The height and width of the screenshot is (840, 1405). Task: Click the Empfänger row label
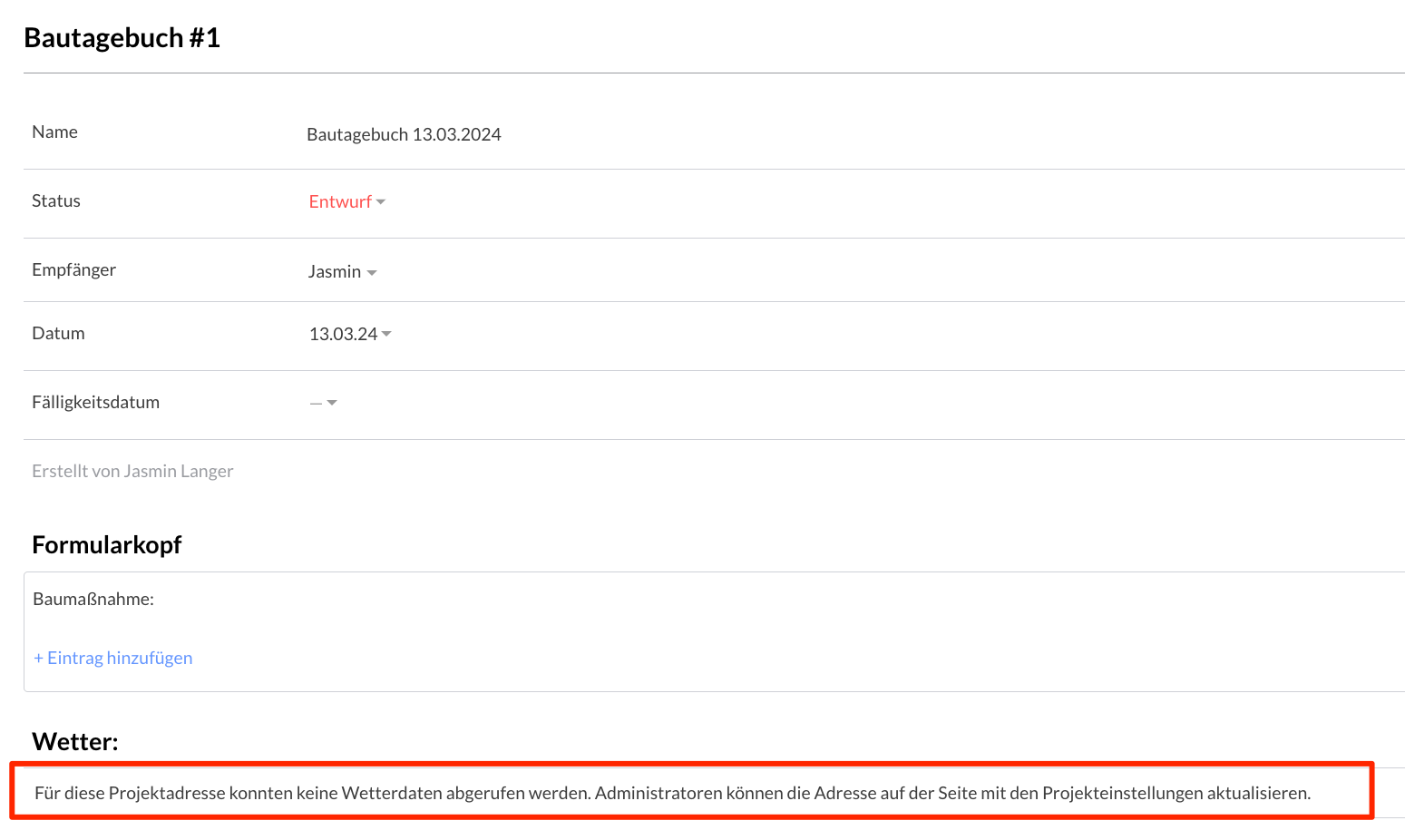73,270
